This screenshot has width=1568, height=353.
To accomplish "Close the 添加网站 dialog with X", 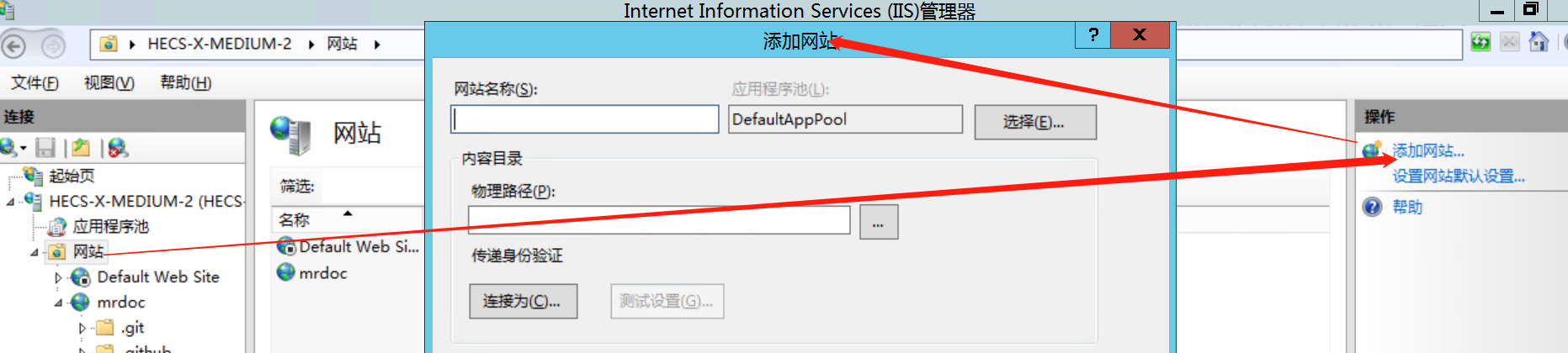I will pyautogui.click(x=1140, y=35).
